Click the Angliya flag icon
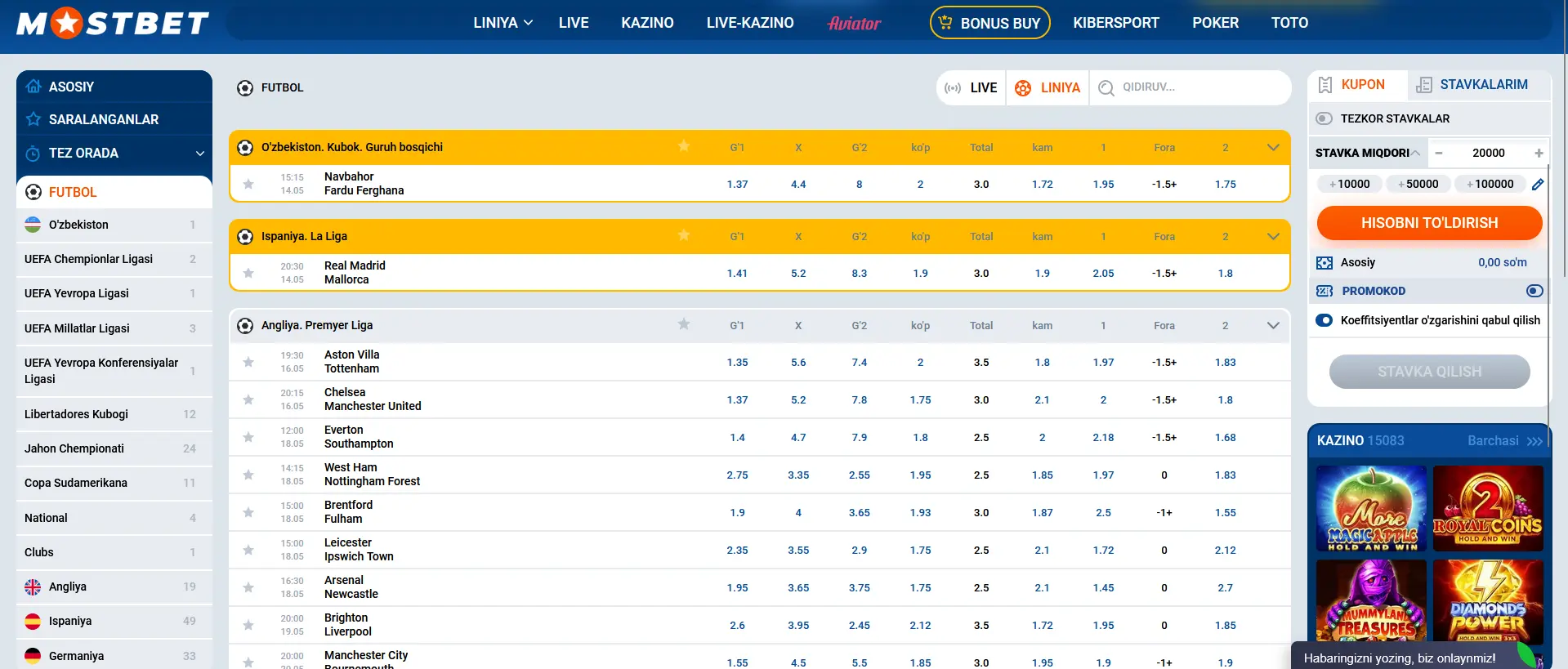Viewport: 1568px width, 669px height. coord(33,586)
